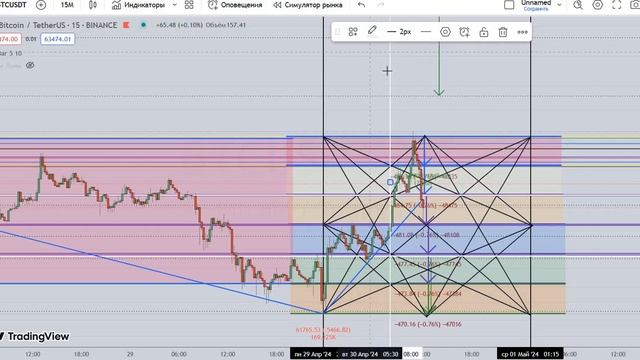Image resolution: width=640 pixels, height=360 pixels.
Task: Open drawing templates icon in floating toolbar
Action: pyautogui.click(x=353, y=32)
